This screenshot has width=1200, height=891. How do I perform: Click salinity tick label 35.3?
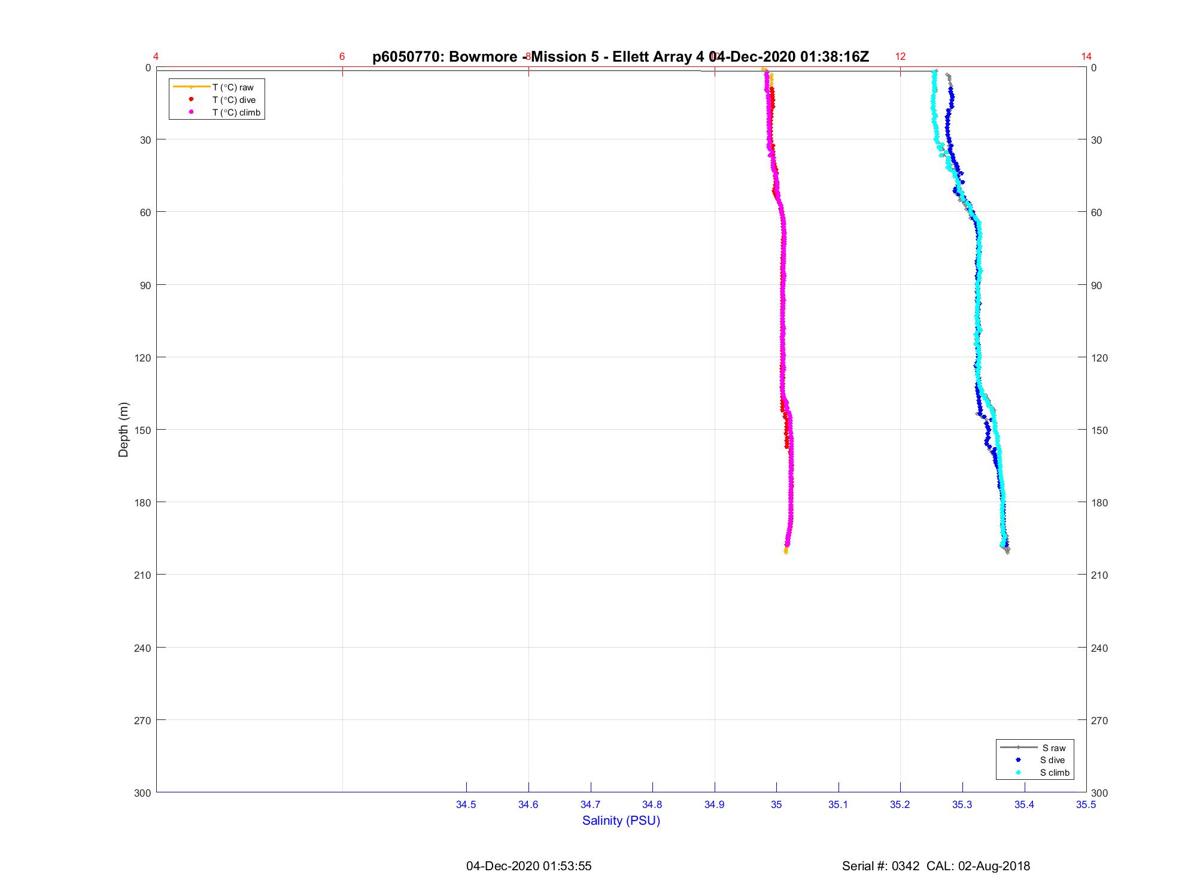tap(962, 804)
